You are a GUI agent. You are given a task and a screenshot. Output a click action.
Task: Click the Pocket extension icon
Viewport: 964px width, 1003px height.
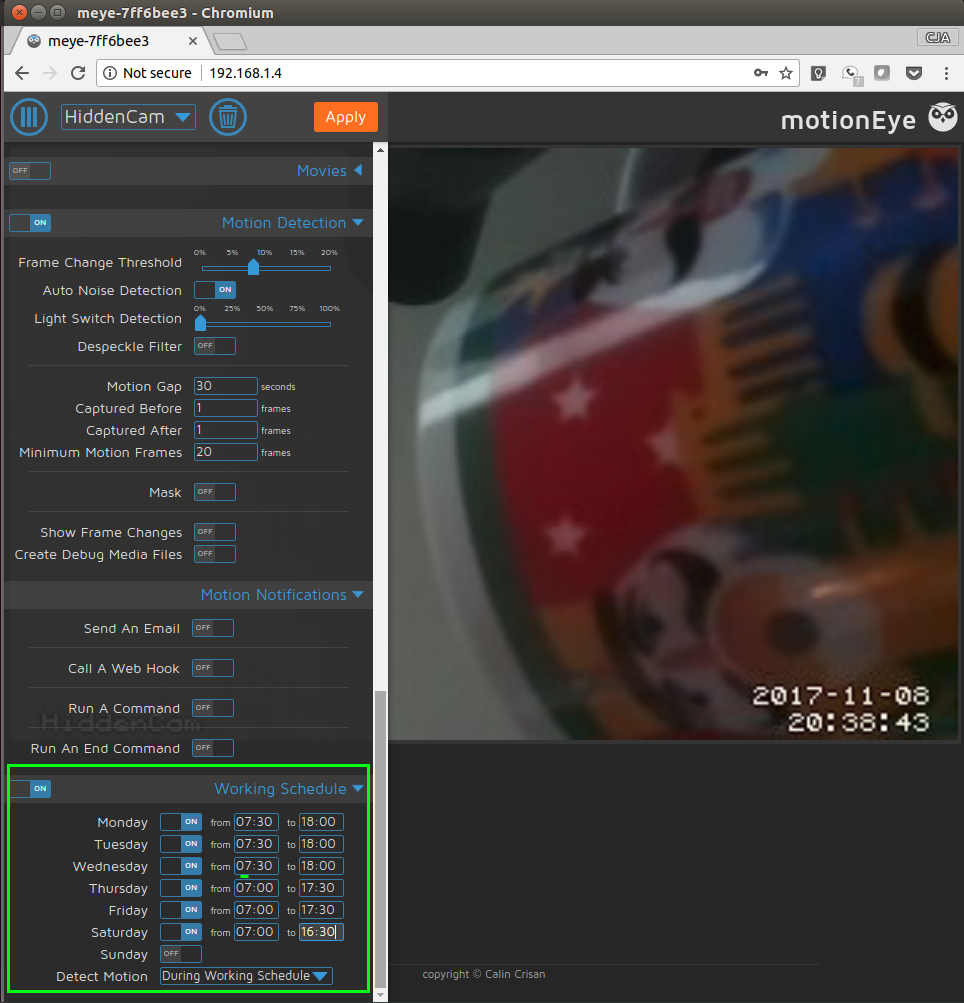(914, 73)
